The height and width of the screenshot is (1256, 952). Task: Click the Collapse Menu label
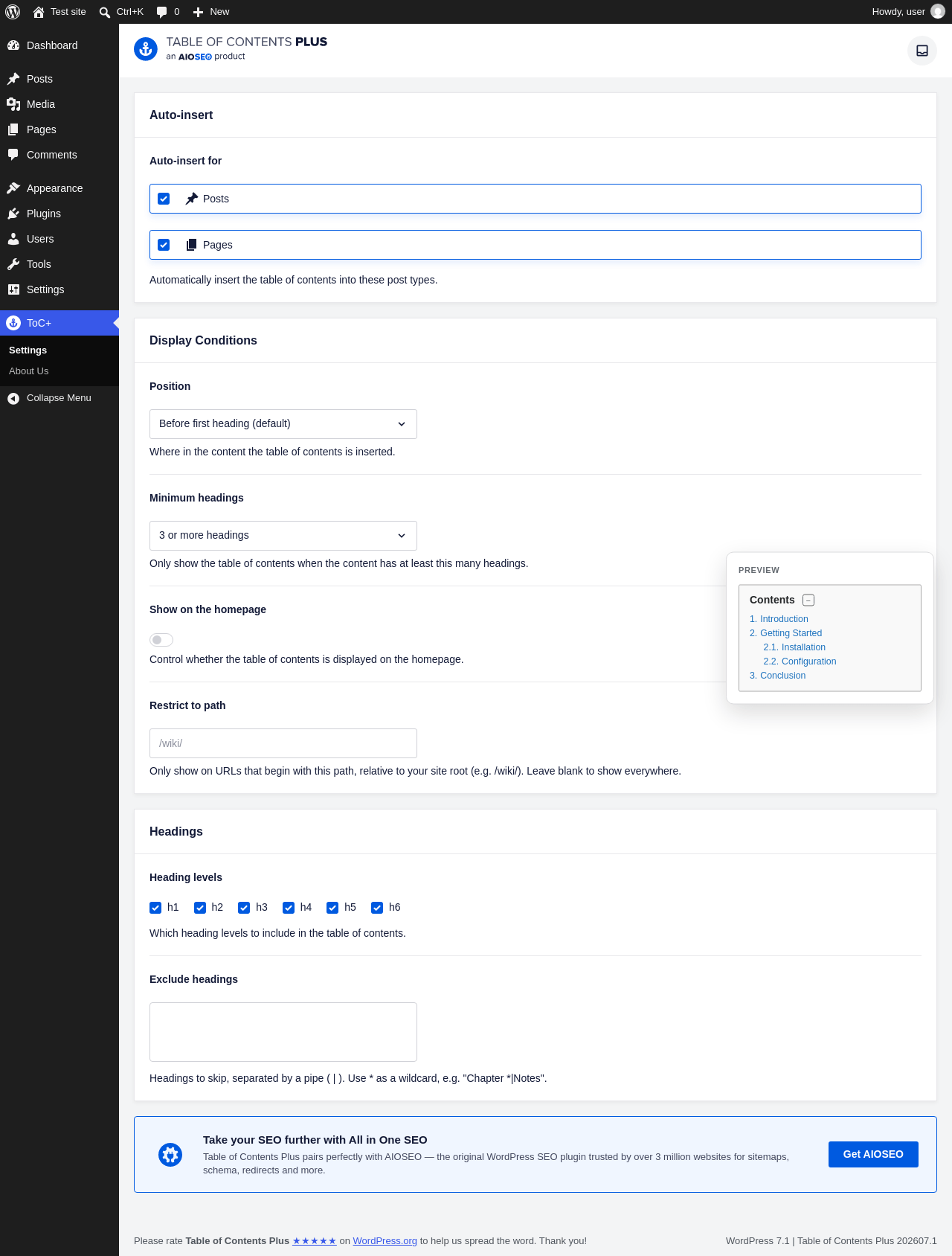[x=59, y=398]
